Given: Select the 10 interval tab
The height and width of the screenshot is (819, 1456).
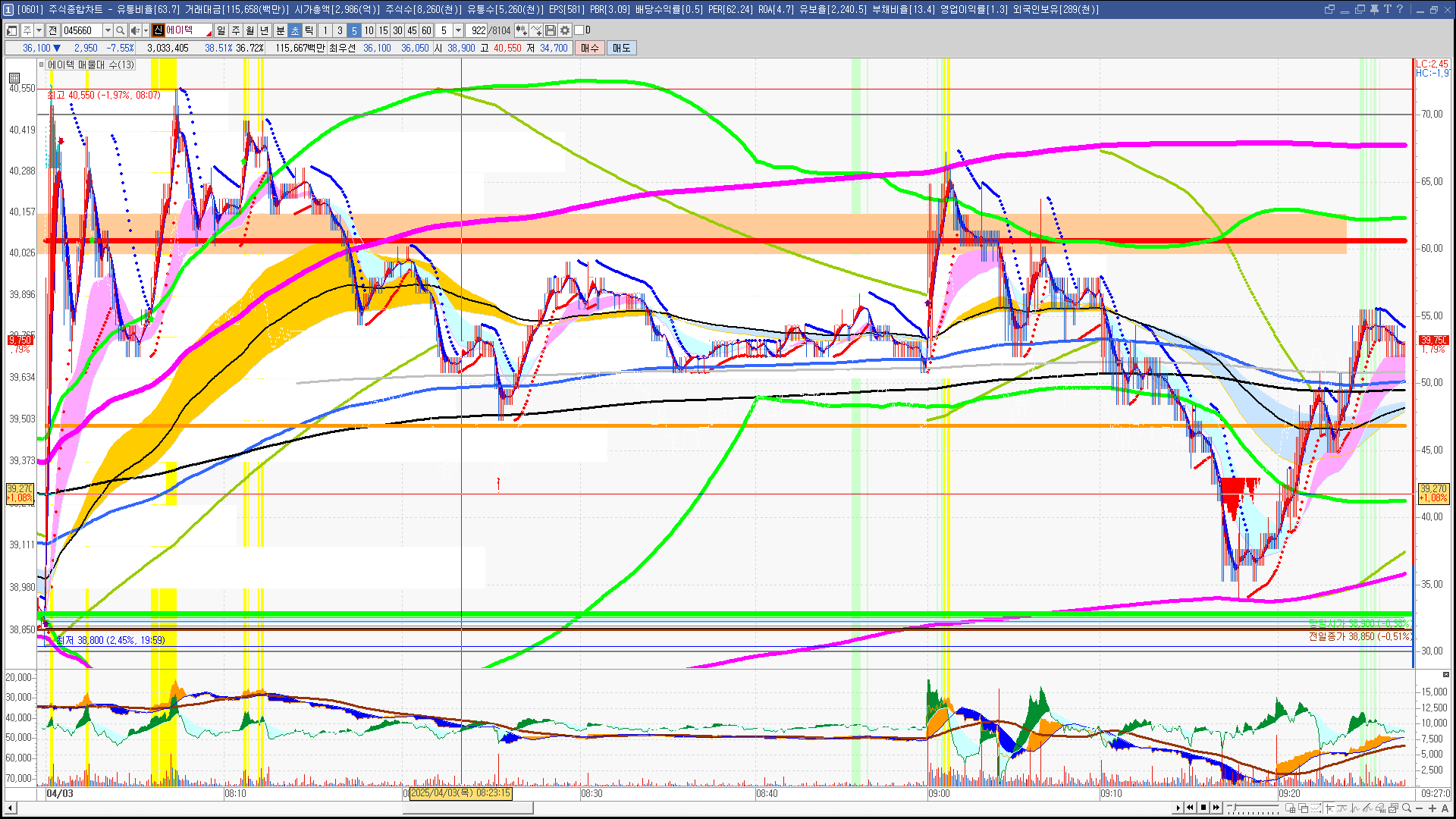Looking at the screenshot, I should (x=369, y=30).
